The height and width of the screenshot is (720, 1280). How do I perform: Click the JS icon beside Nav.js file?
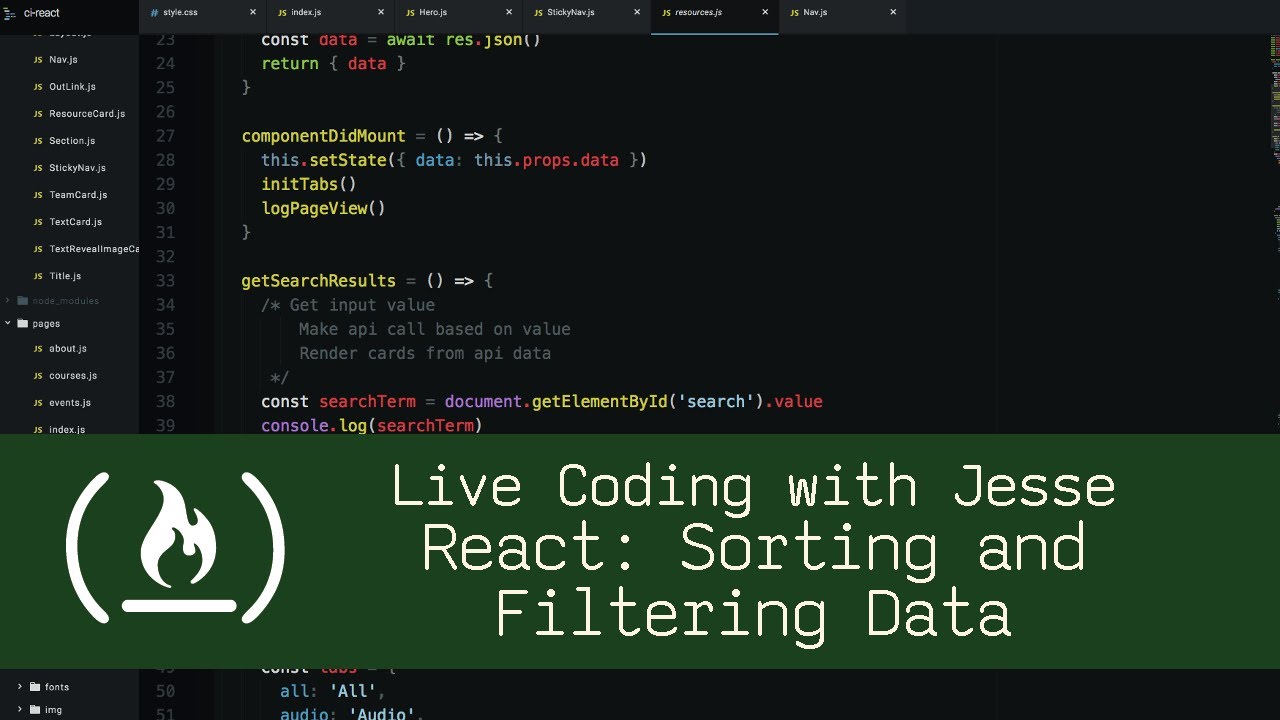(x=38, y=60)
